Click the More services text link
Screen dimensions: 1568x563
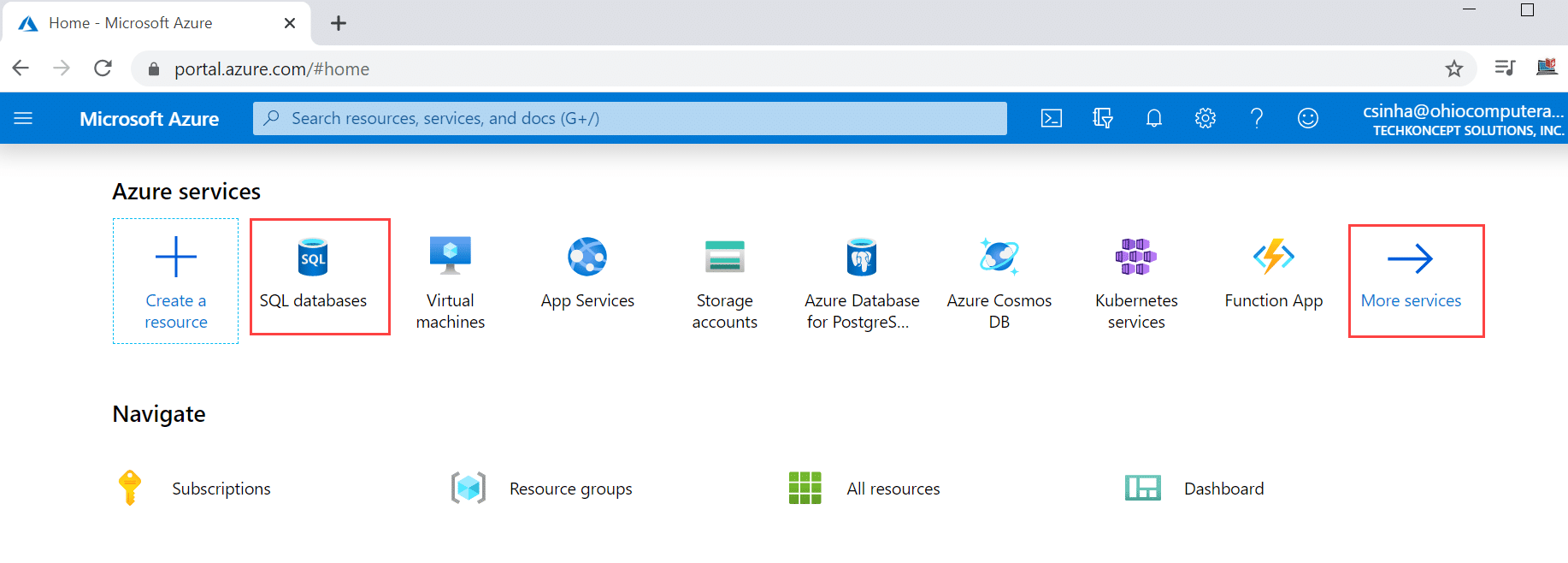coord(1411,300)
